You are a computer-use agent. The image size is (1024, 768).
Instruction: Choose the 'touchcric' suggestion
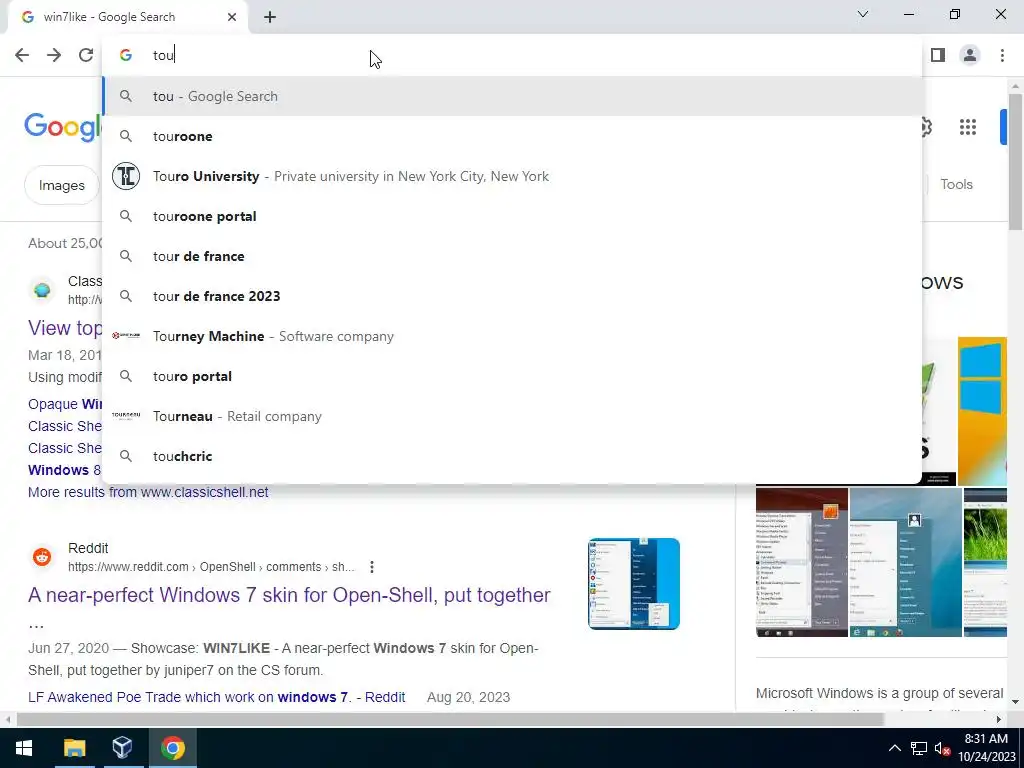coord(512,456)
